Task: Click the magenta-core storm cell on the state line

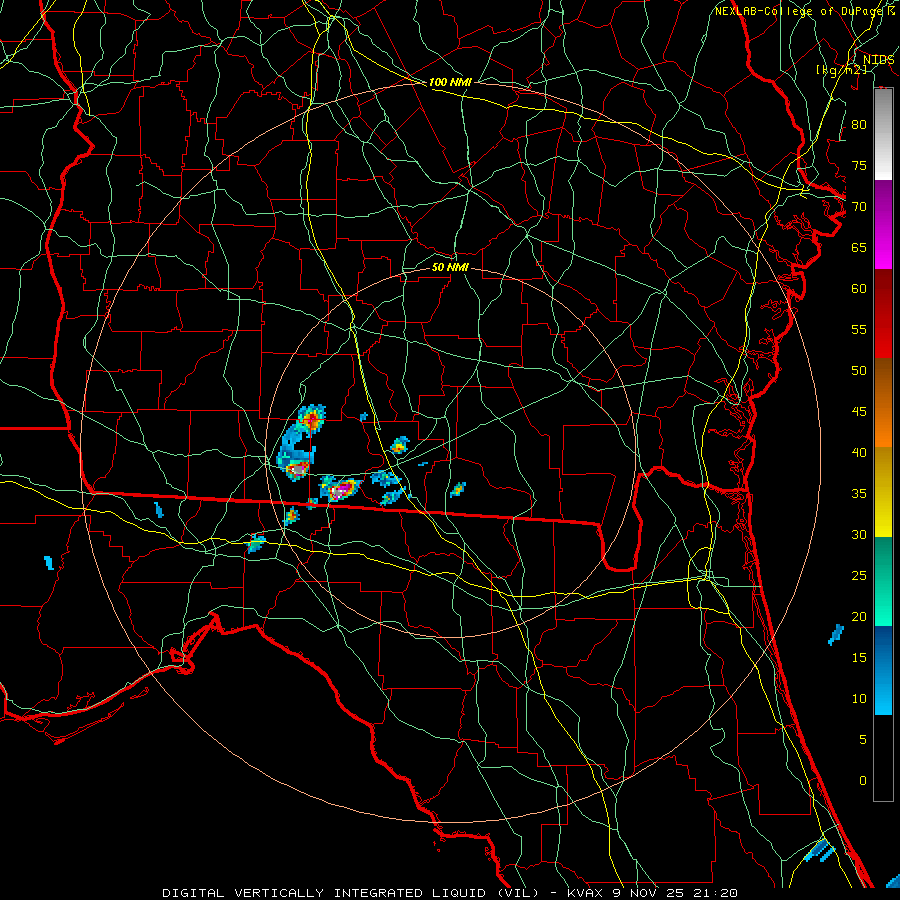Action: tap(342, 489)
